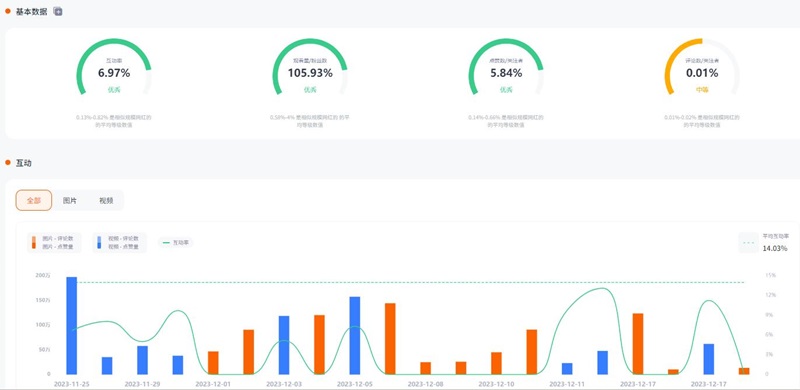Image resolution: width=800 pixels, height=390 pixels.
Task: Click the orange 0.01% gauge
Action: click(x=702, y=67)
